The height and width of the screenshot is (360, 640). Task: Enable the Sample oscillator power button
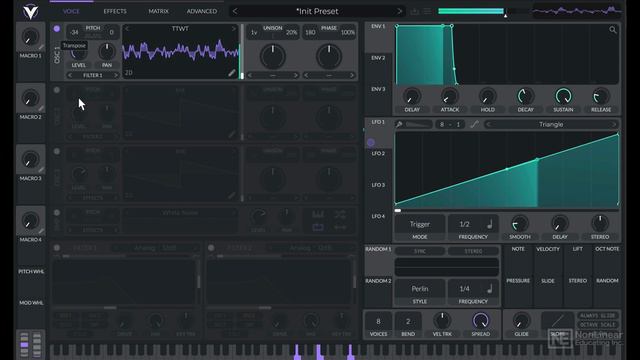(x=57, y=213)
